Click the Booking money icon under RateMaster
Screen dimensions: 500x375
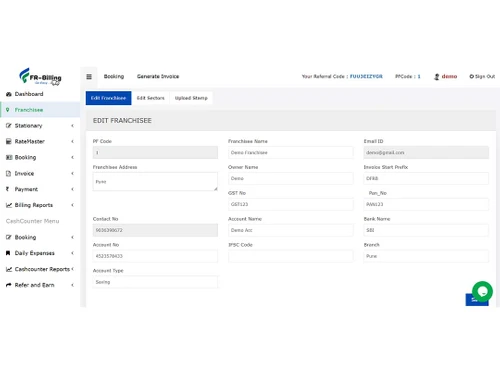pyautogui.click(x=9, y=157)
